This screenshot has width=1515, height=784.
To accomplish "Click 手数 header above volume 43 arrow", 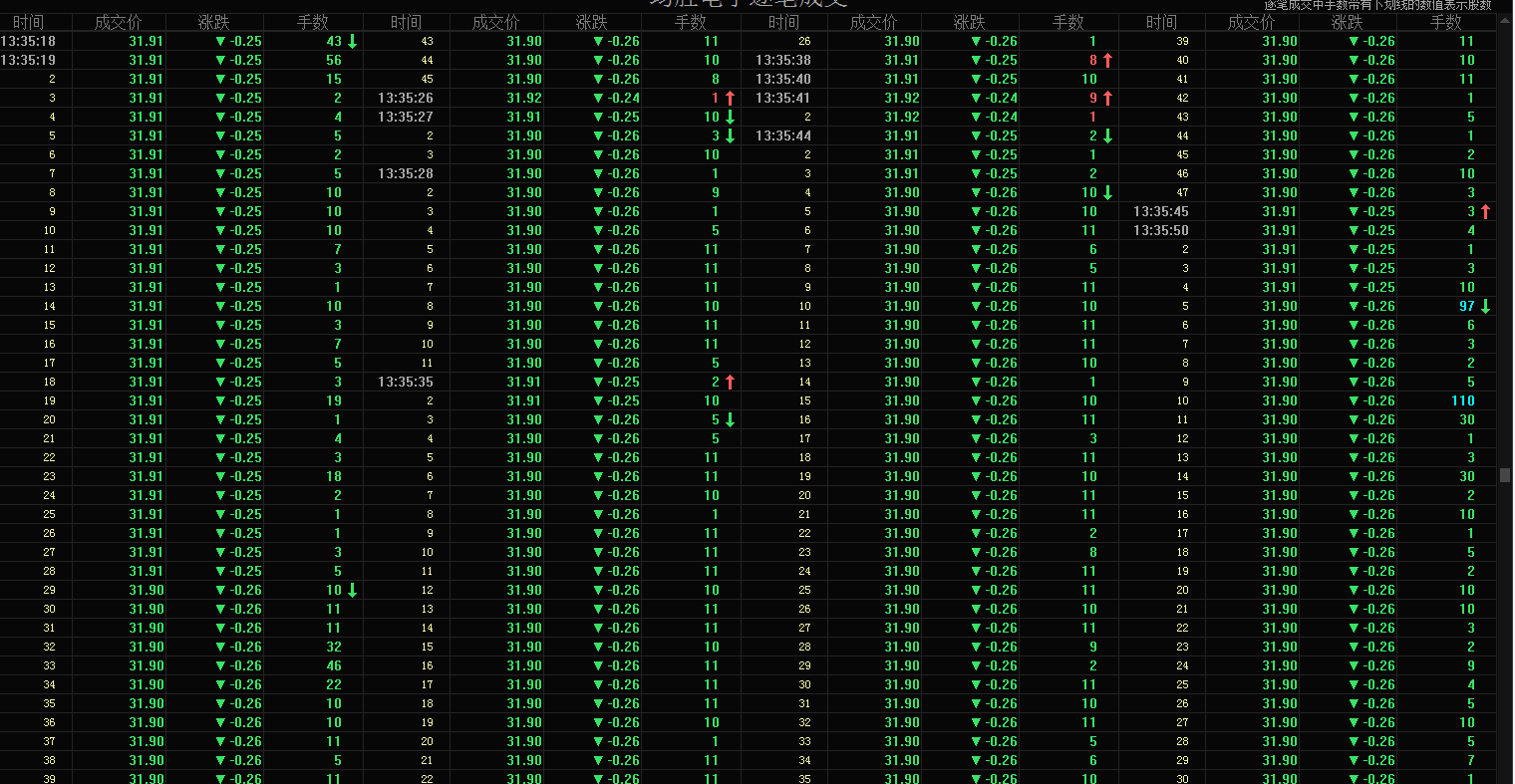I will coord(313,22).
